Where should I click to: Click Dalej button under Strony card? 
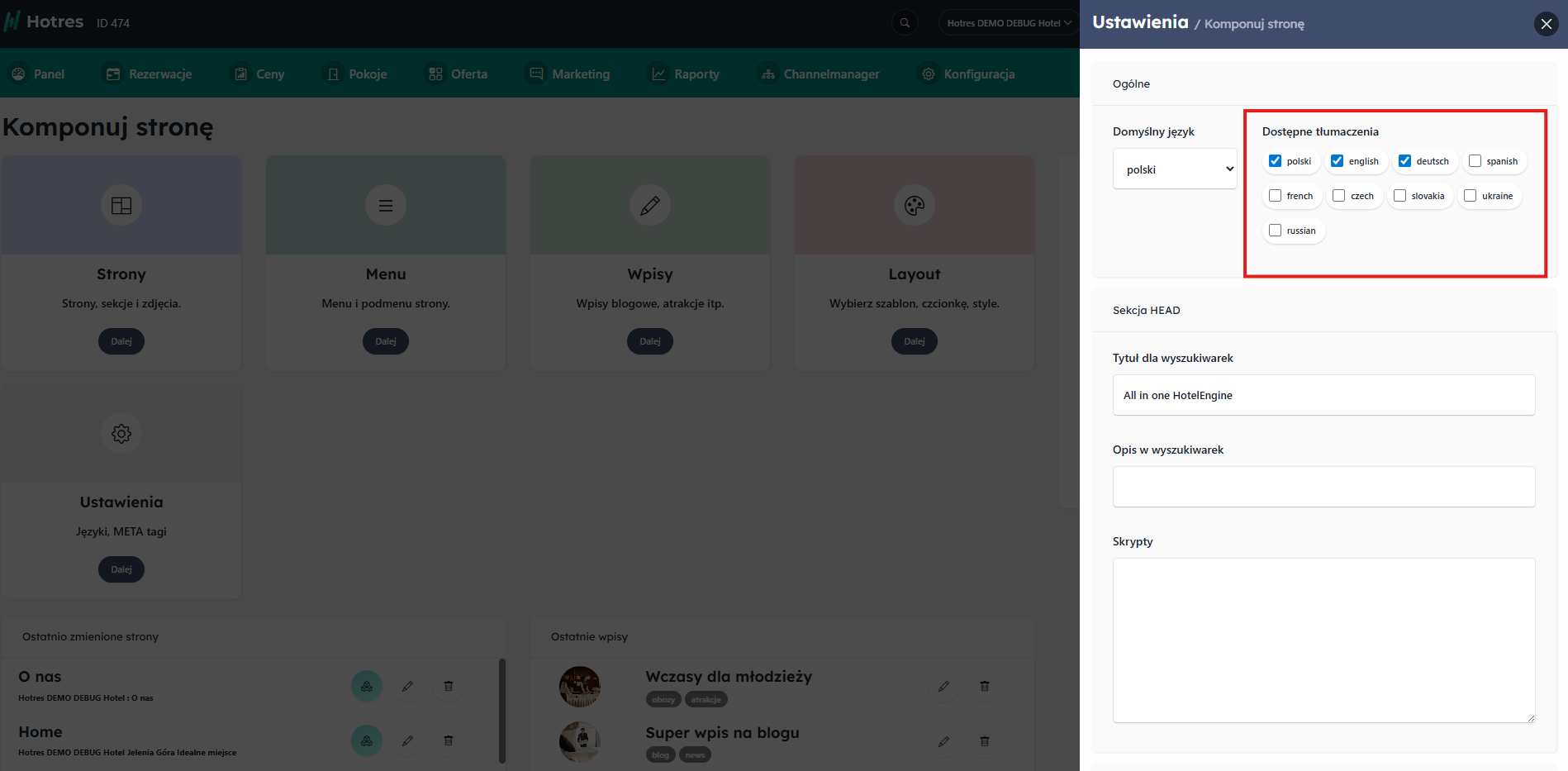pos(121,341)
